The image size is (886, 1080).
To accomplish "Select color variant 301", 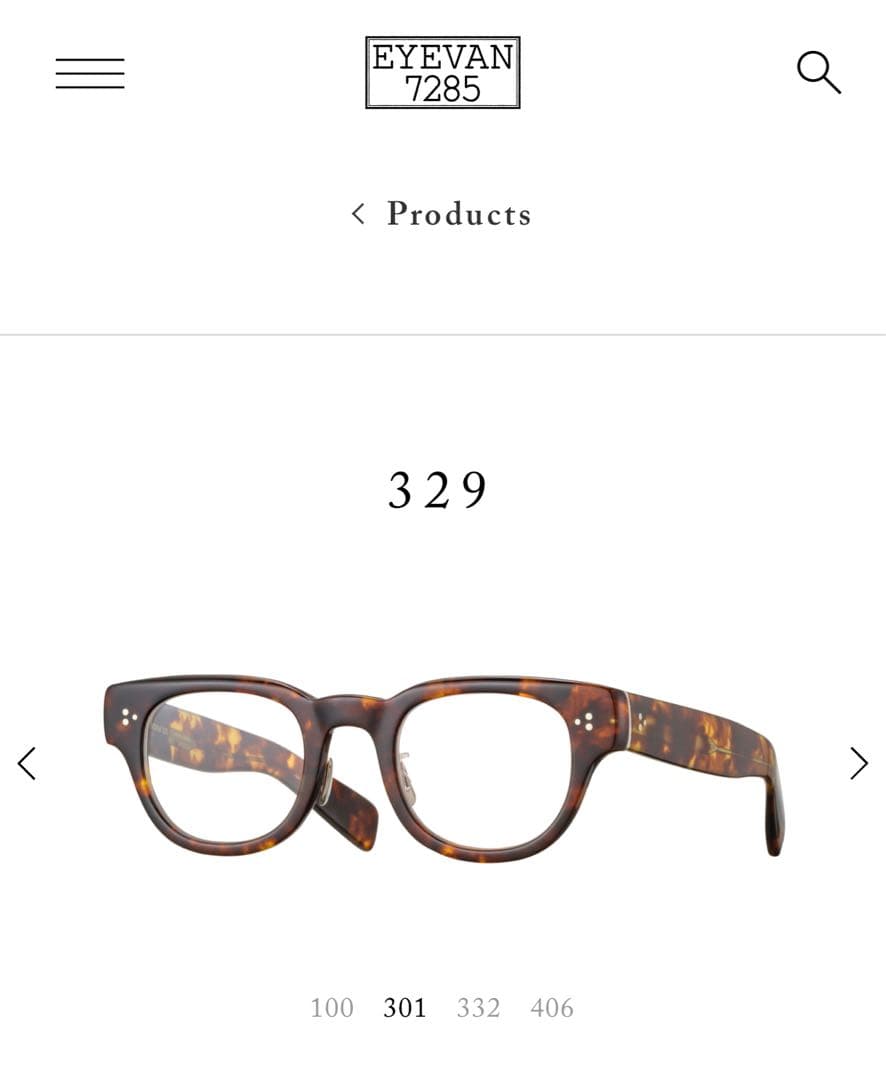I will (x=404, y=1008).
